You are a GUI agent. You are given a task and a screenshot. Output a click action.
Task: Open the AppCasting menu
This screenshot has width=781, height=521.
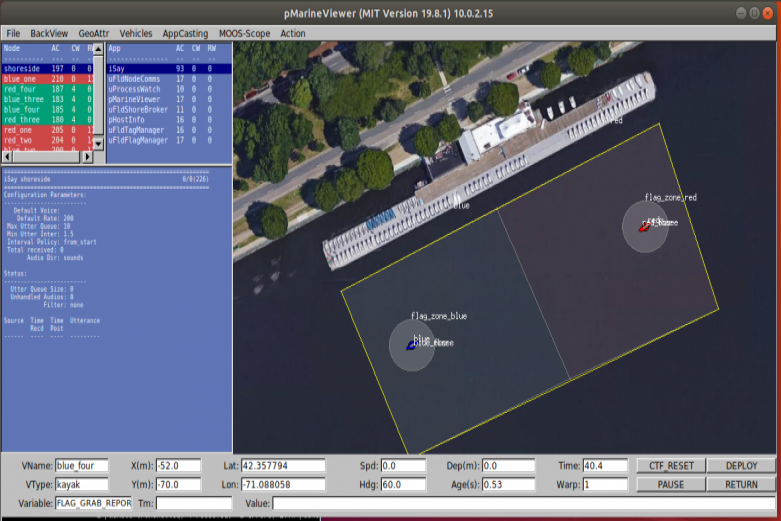185,33
